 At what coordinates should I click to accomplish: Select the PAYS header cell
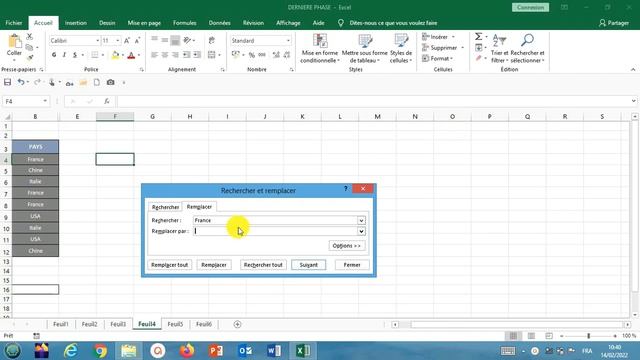click(x=36, y=147)
